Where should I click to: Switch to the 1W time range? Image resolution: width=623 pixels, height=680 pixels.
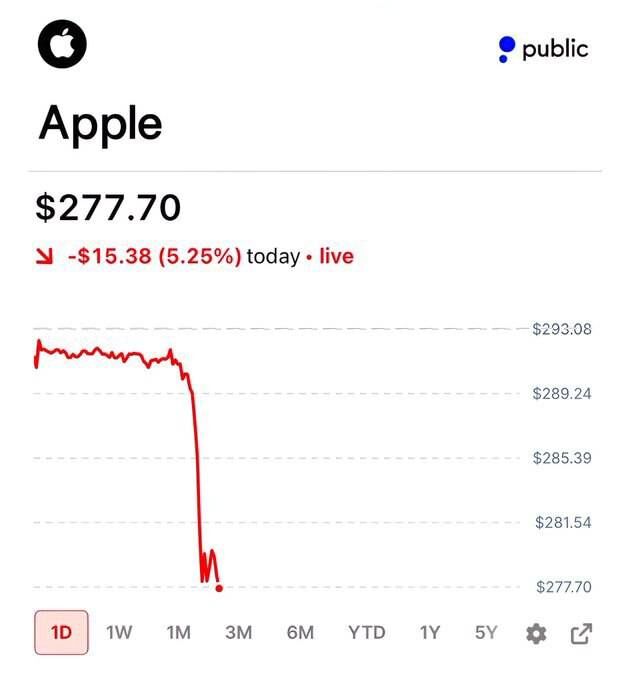[119, 633]
